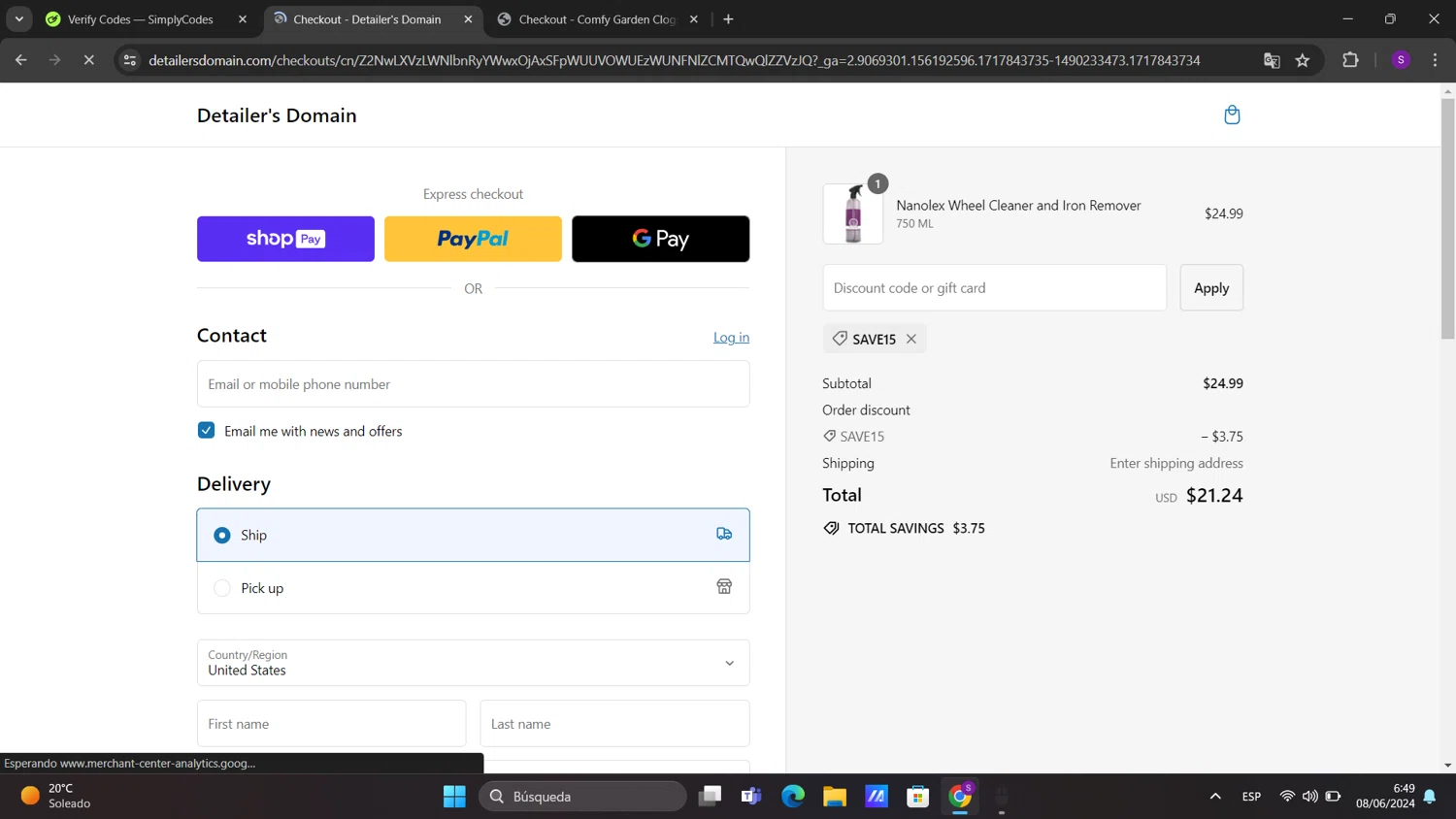Click the address bar URL
1456x819 pixels.
click(674, 60)
